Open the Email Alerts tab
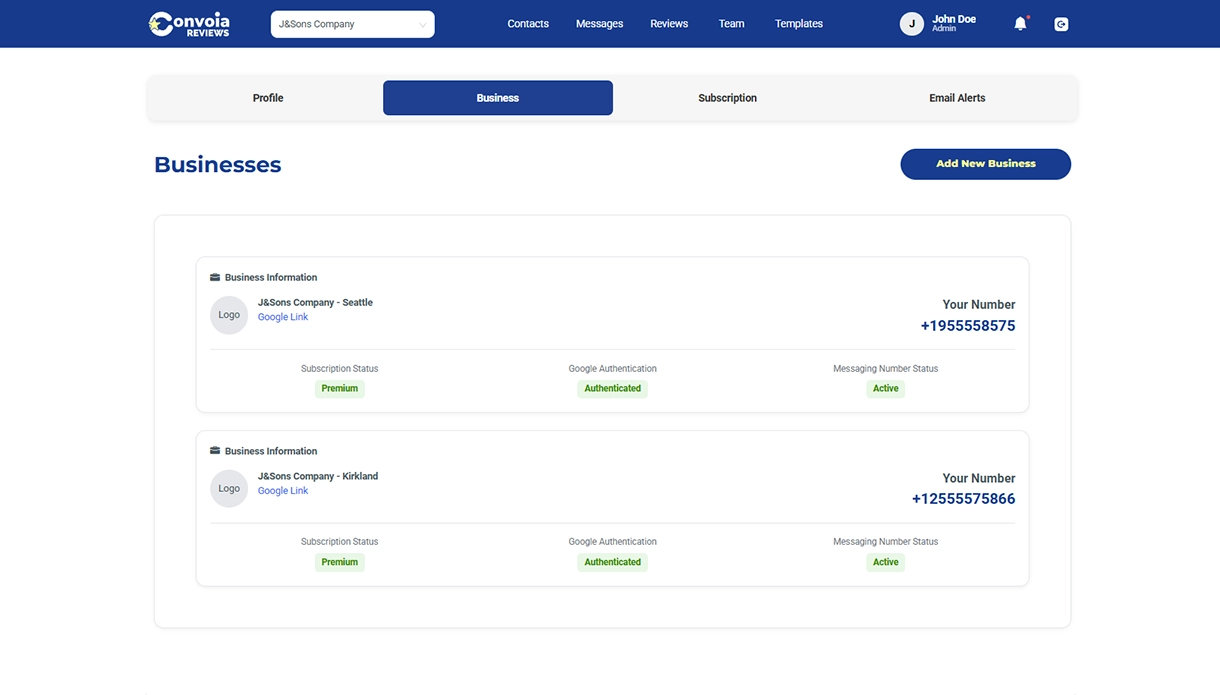This screenshot has width=1220, height=695. coord(957,98)
